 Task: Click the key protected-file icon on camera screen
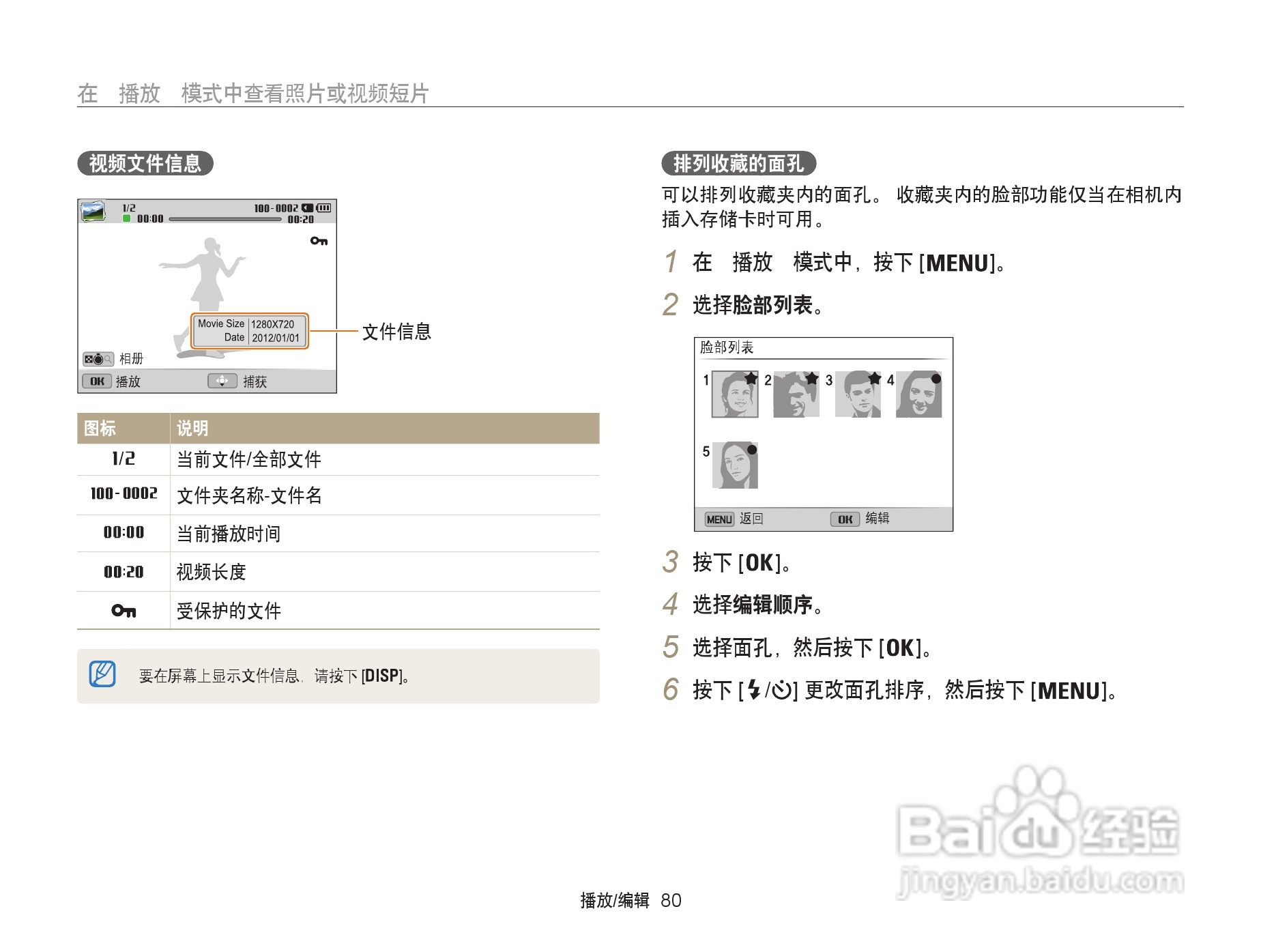click(x=319, y=241)
